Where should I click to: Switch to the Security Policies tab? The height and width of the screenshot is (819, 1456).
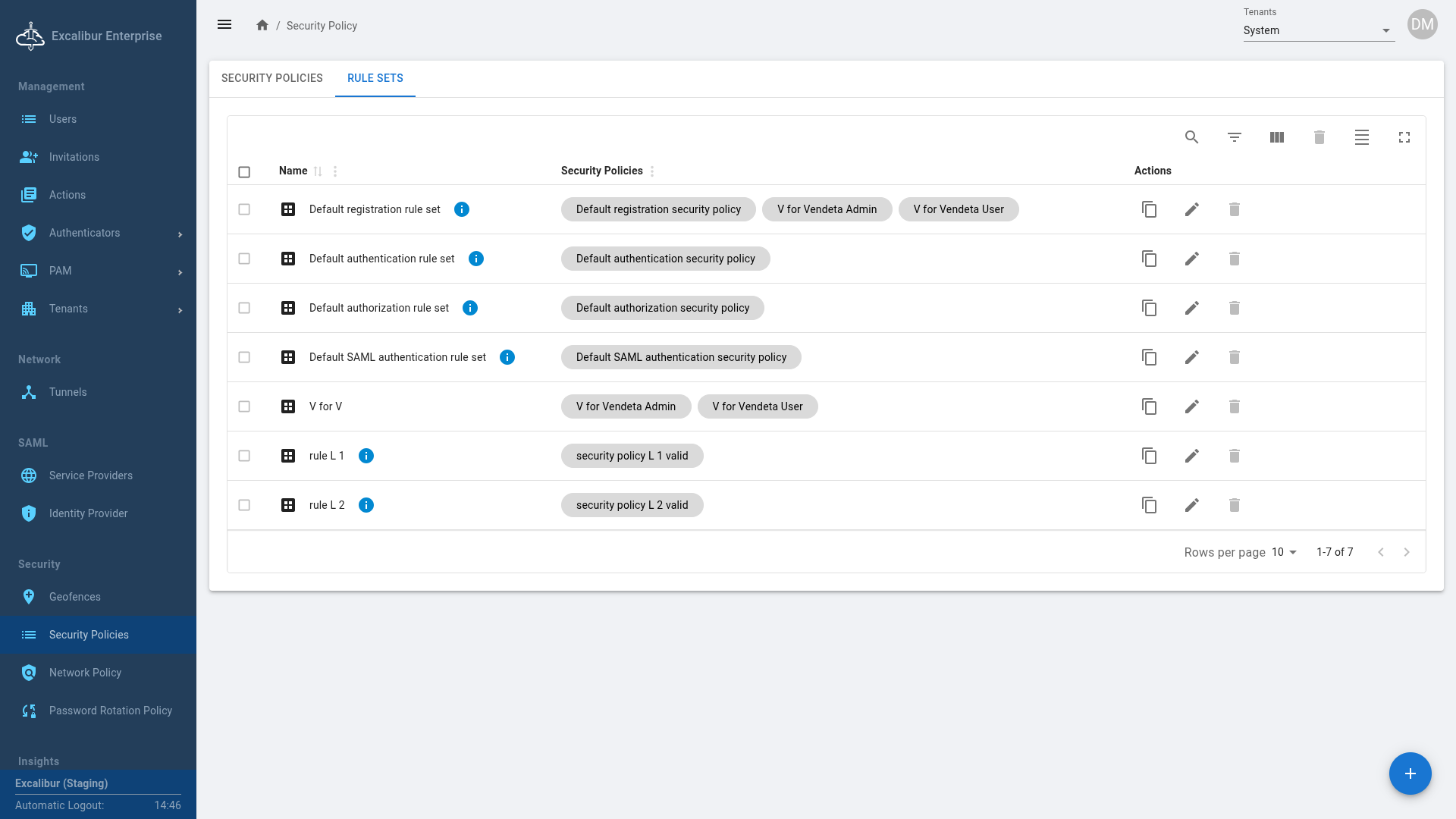[271, 78]
